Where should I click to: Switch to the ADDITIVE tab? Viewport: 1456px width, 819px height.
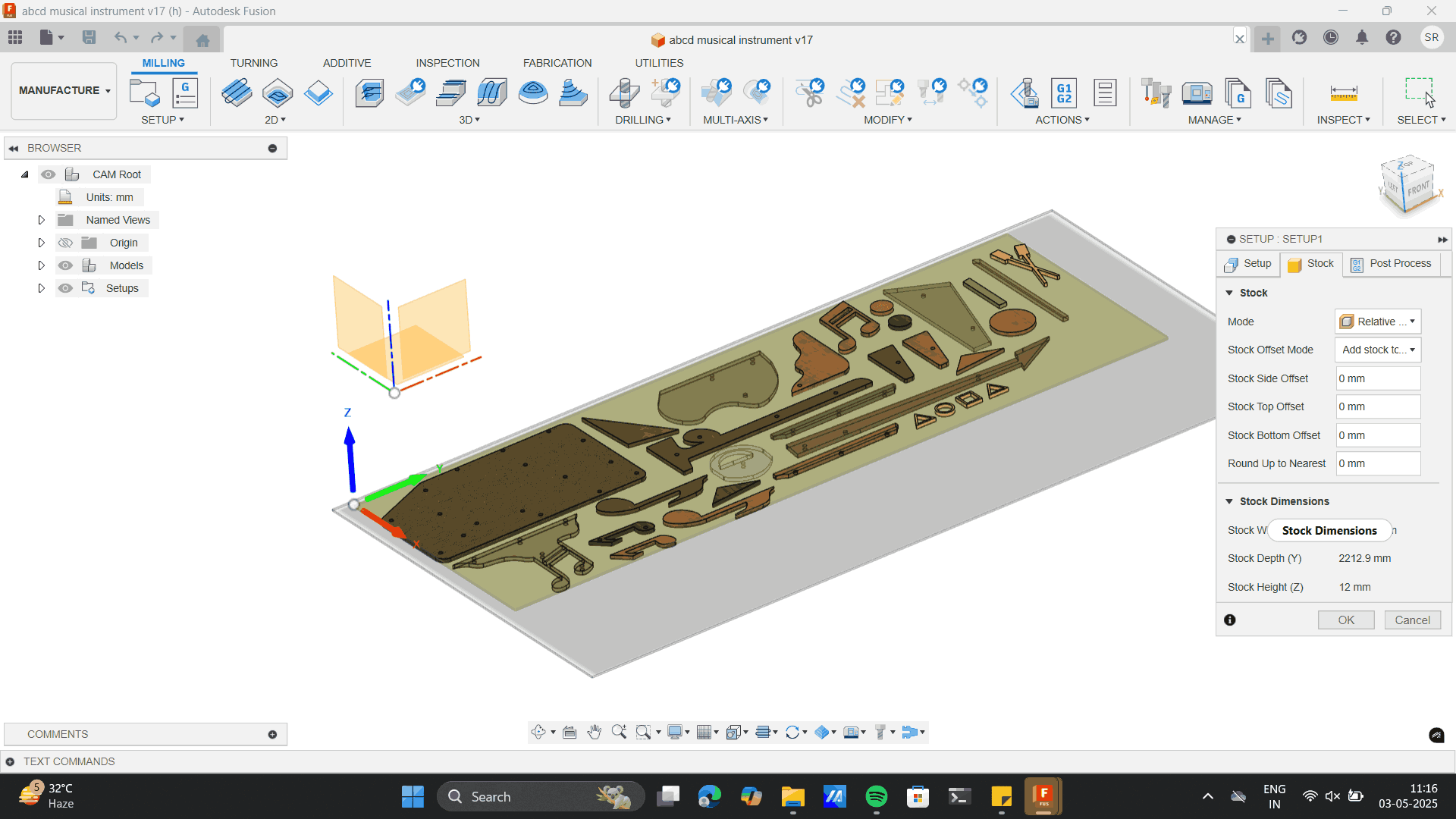click(347, 63)
